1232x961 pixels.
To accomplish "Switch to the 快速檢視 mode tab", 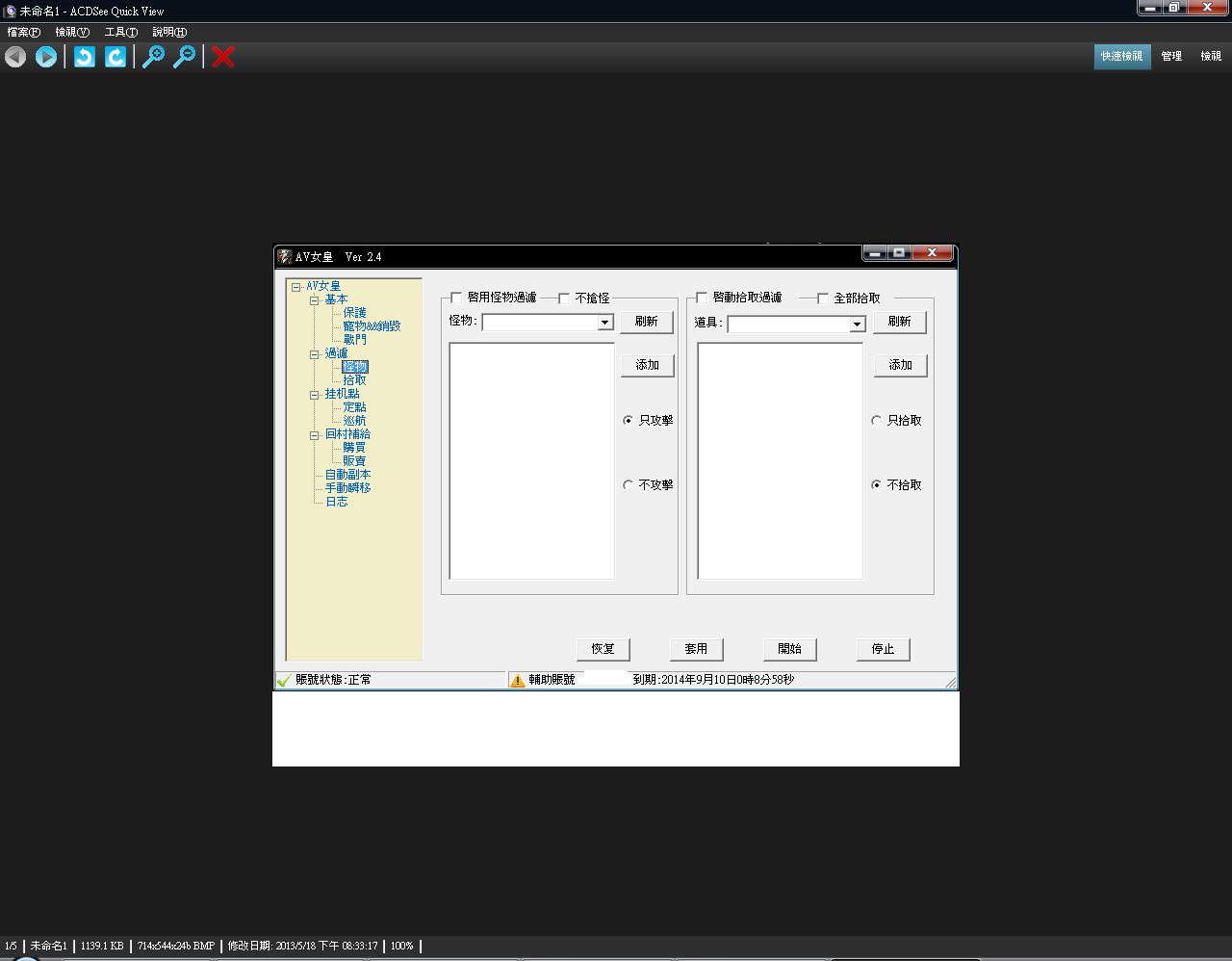I will click(x=1122, y=56).
